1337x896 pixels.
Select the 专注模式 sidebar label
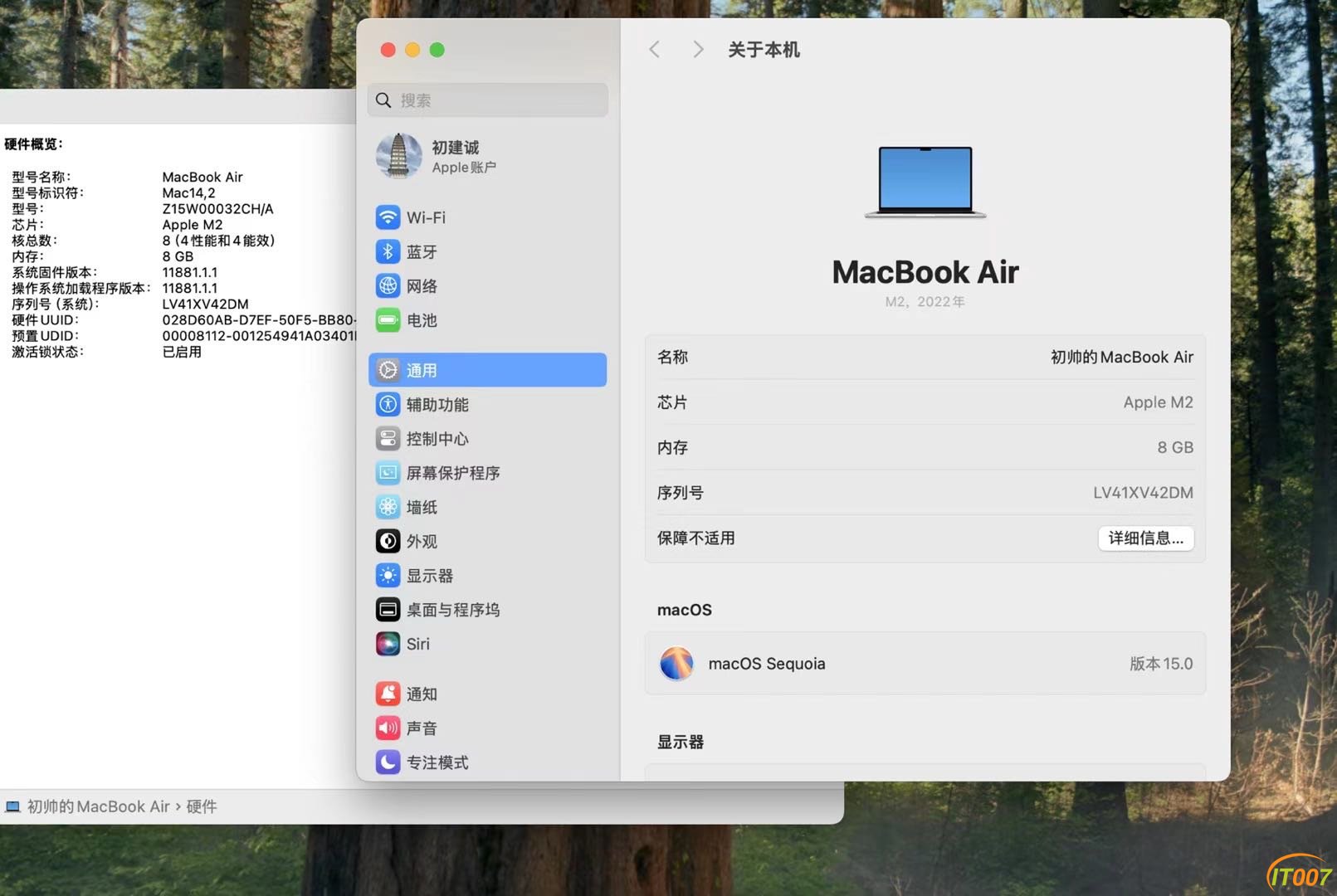(x=437, y=762)
